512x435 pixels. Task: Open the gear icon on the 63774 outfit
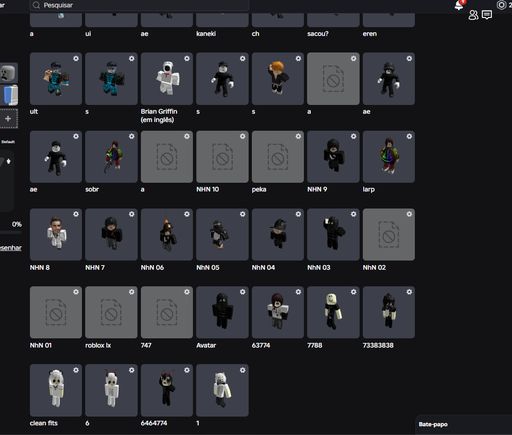click(298, 292)
